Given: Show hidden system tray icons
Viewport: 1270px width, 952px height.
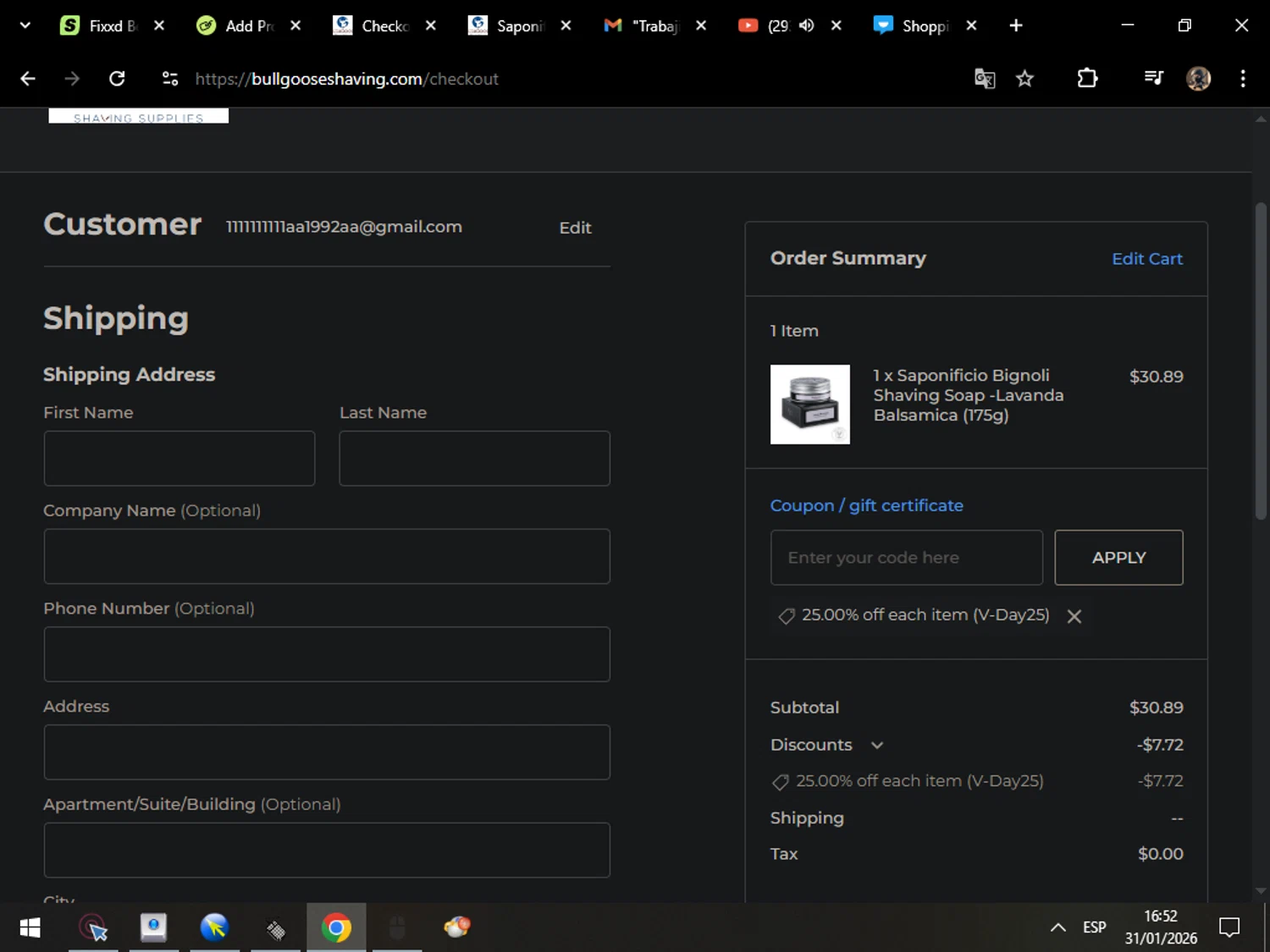Looking at the screenshot, I should click(1057, 927).
